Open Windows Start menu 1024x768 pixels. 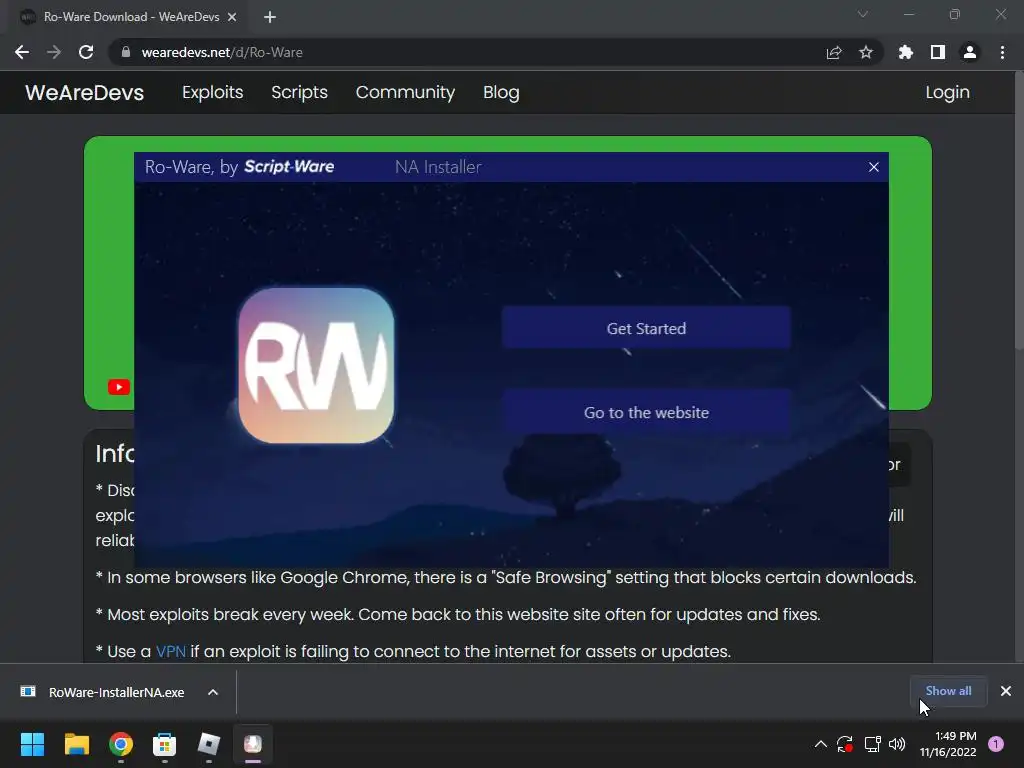point(32,744)
